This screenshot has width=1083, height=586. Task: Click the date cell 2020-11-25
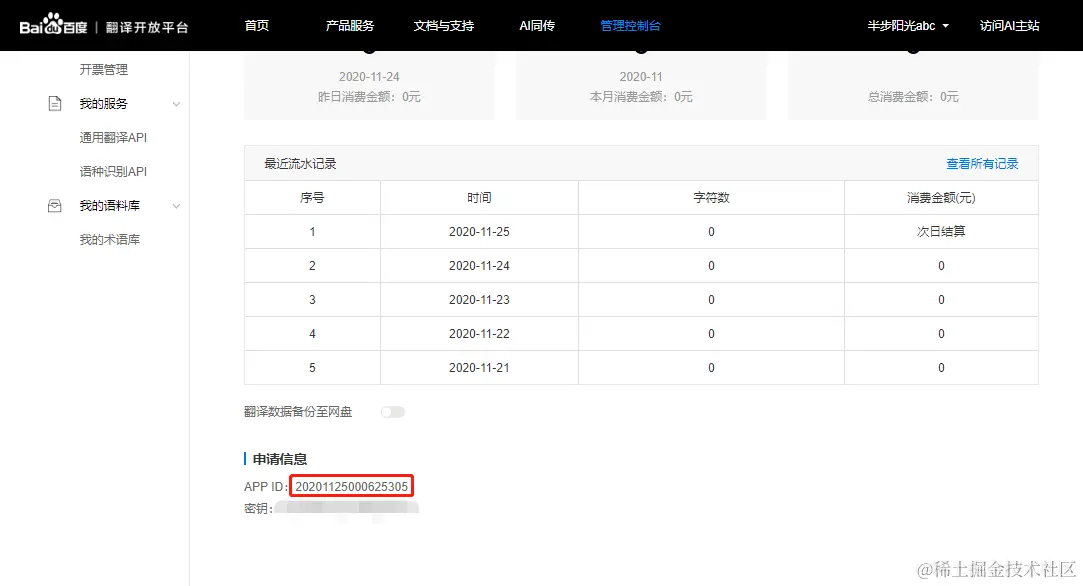pos(479,231)
